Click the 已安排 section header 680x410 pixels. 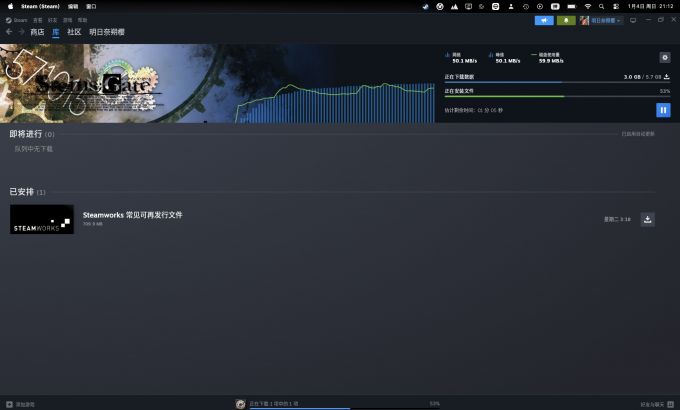[27, 192]
